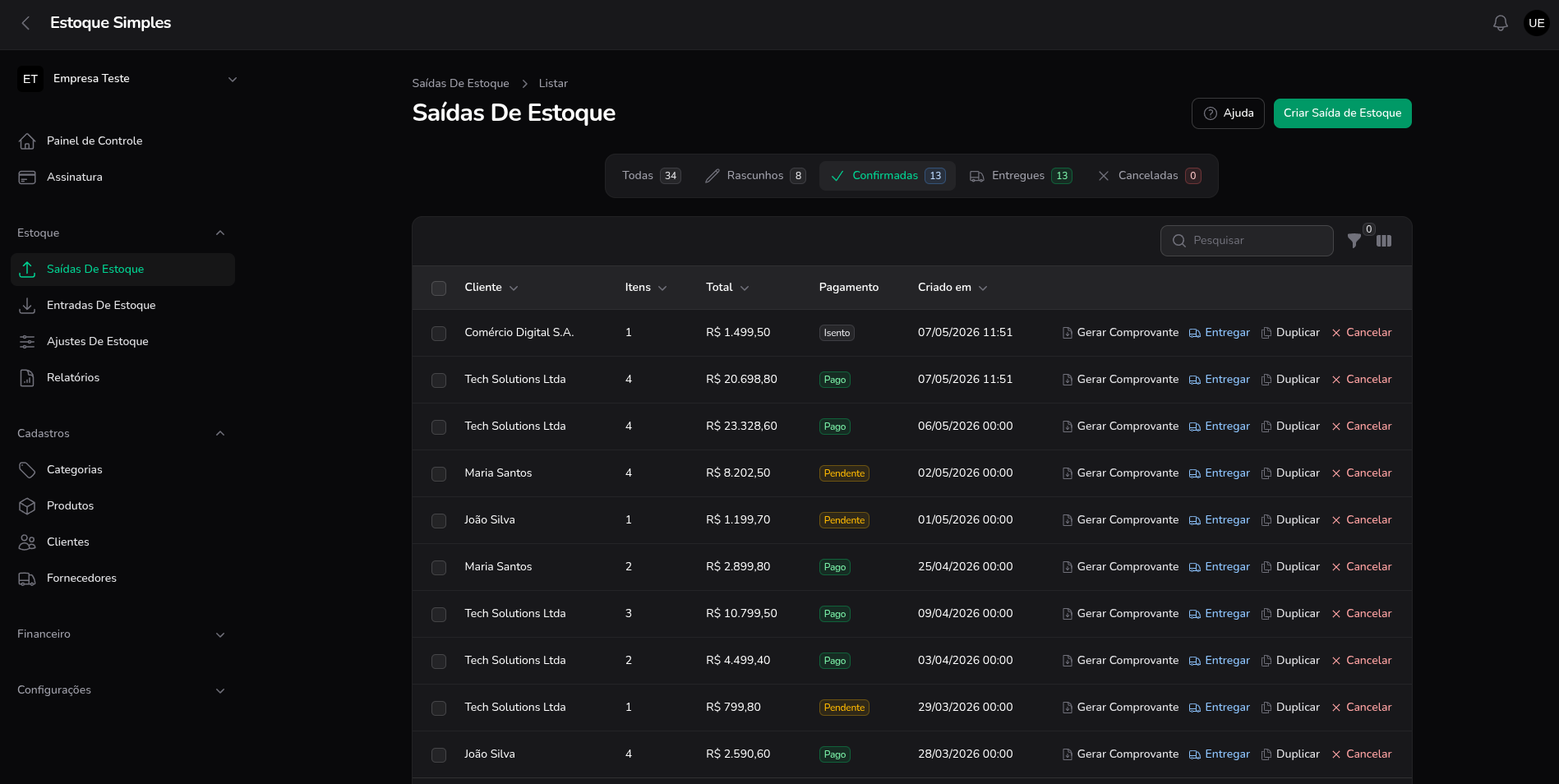The width and height of the screenshot is (1559, 784).
Task: Click the Relatórios document icon
Action: pos(27,378)
